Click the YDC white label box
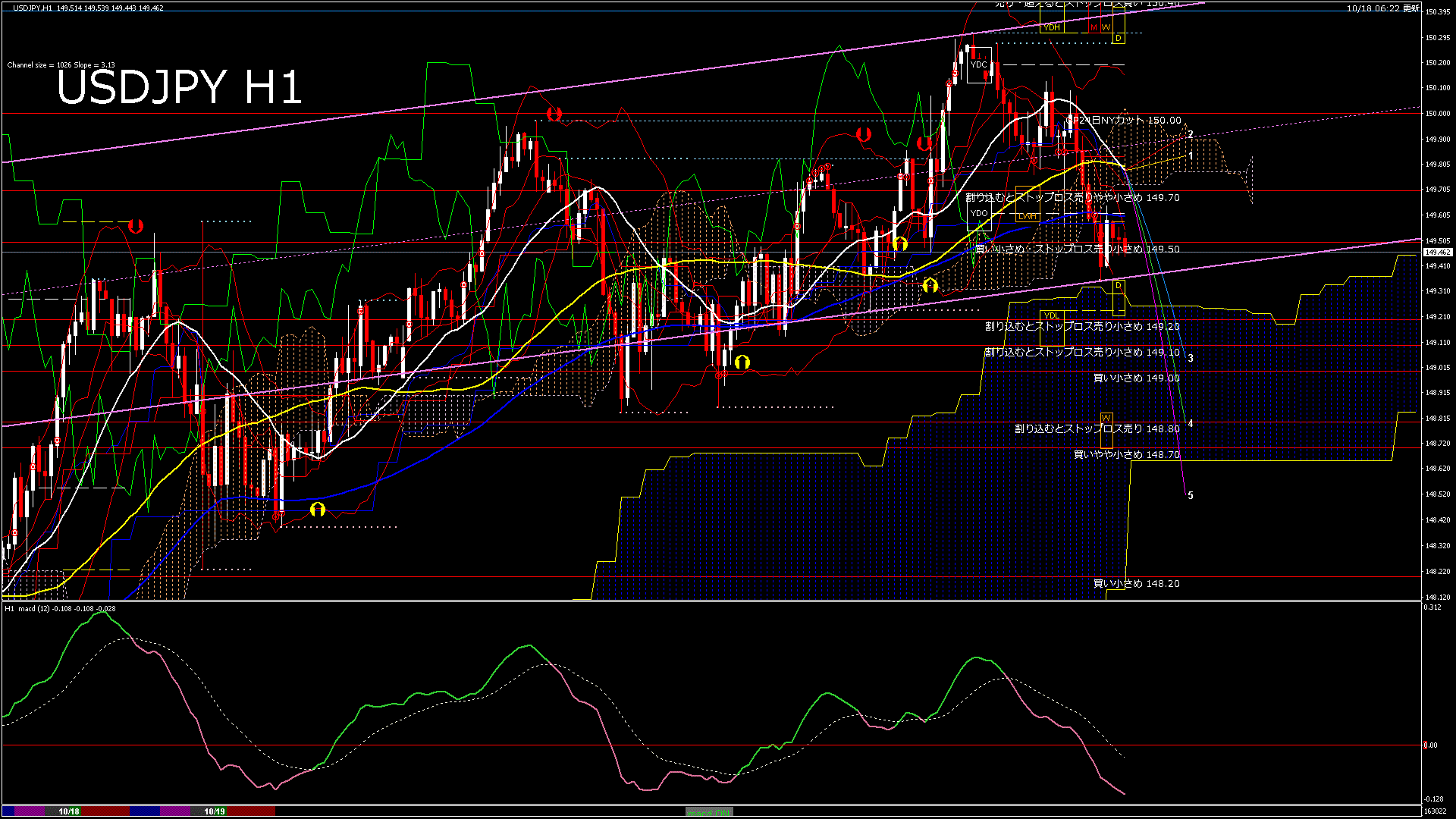 pos(979,64)
